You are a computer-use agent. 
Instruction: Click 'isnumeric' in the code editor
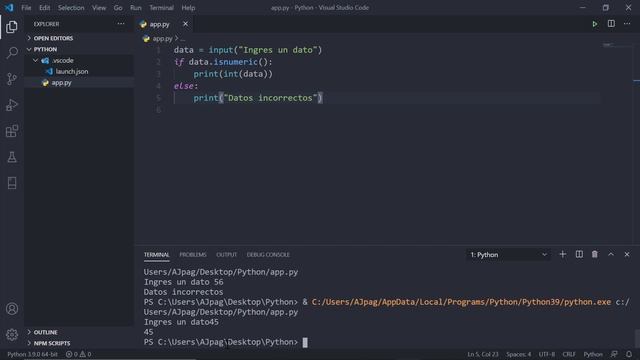coord(236,62)
